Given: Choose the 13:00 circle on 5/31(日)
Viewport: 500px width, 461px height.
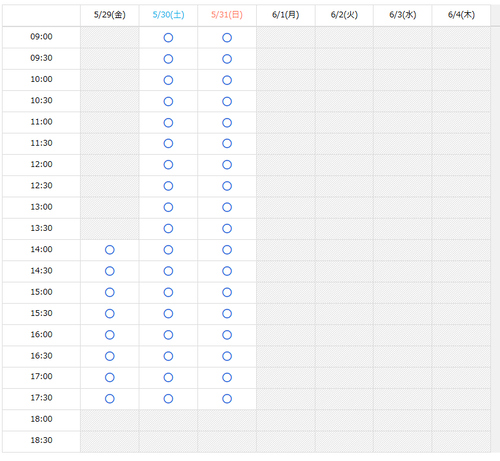Looking at the screenshot, I should click(x=227, y=207).
